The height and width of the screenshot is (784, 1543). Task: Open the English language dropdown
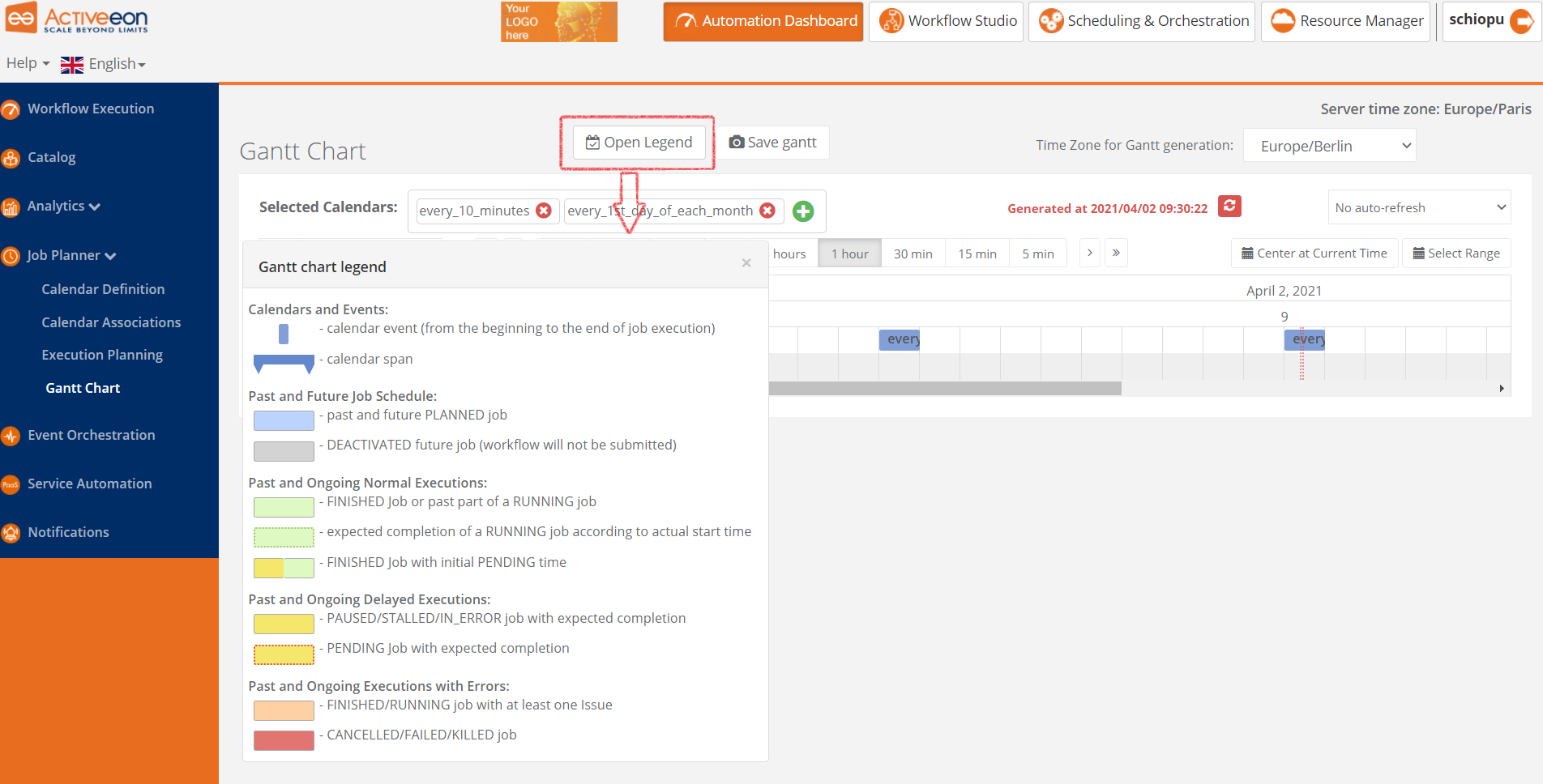click(117, 64)
